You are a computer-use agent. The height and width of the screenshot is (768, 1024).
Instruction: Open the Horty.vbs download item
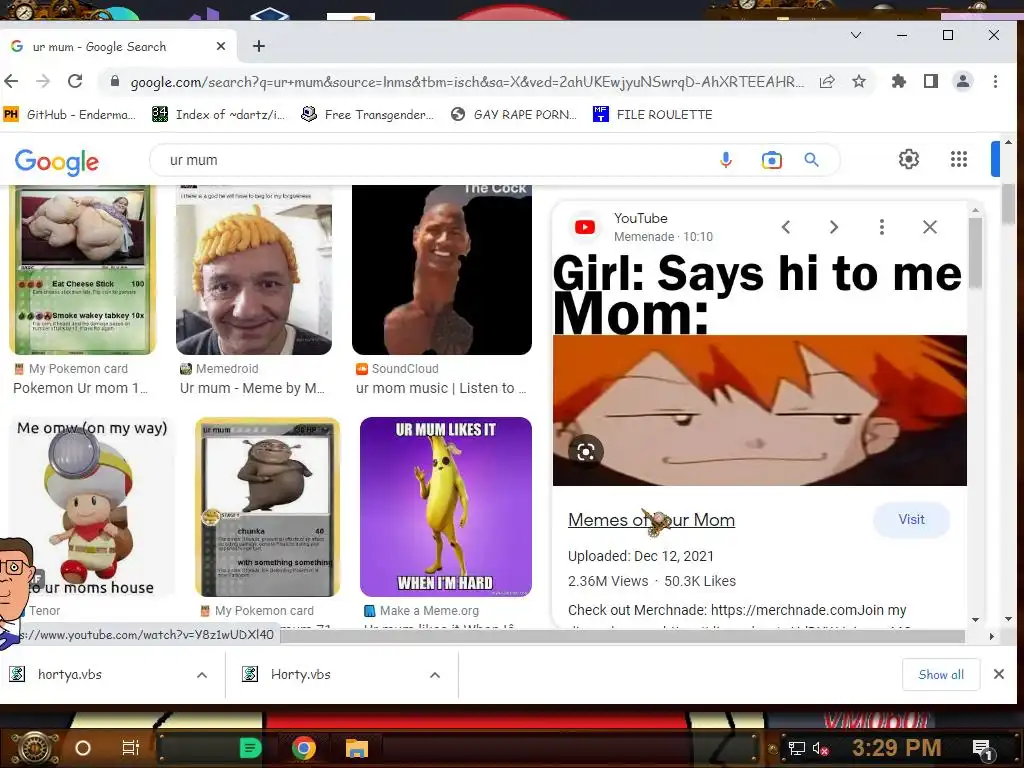[x=327, y=675]
